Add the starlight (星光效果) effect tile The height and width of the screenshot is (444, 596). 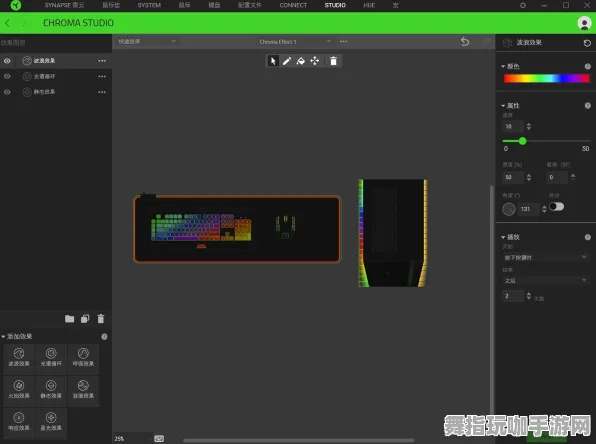(51, 422)
